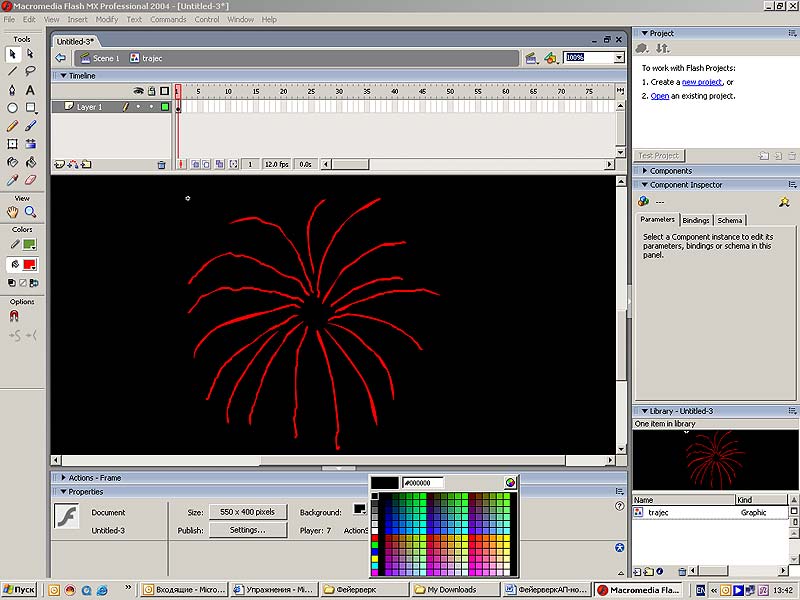This screenshot has width=800, height=600.
Task: Select the Oval tool
Action: (x=13, y=108)
